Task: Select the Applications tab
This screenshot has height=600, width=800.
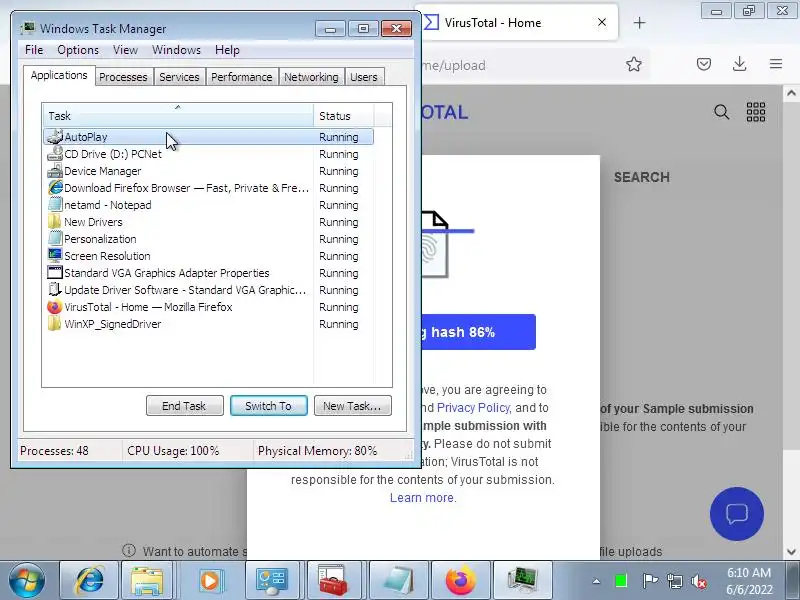Action: pos(59,76)
